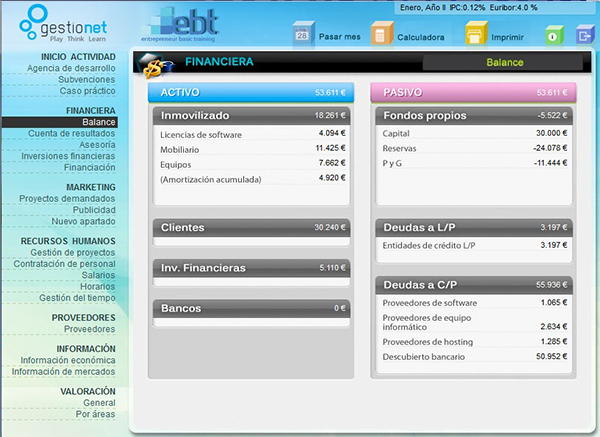Go to Inversiones financieras

(68, 156)
